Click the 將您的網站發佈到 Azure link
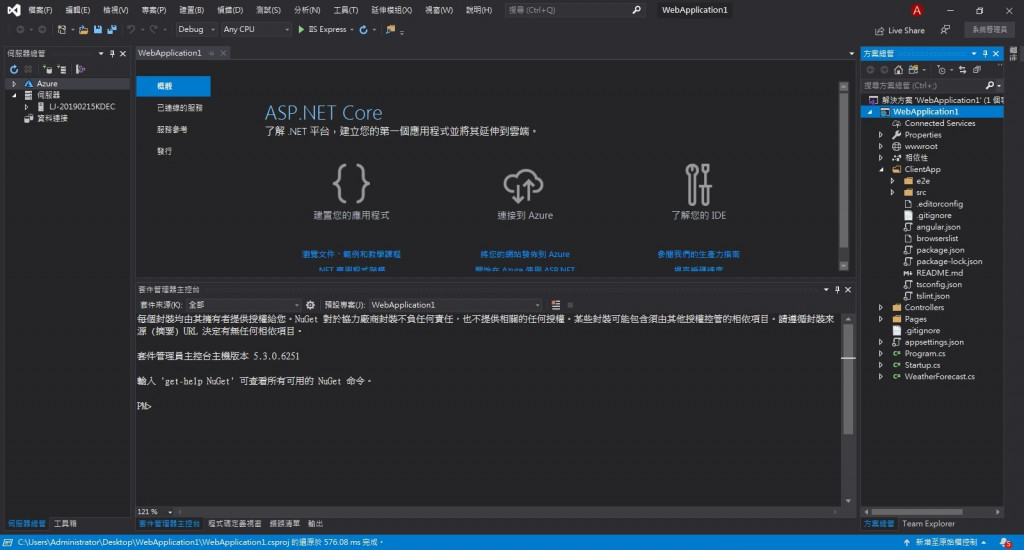This screenshot has height=550, width=1024. click(x=524, y=254)
